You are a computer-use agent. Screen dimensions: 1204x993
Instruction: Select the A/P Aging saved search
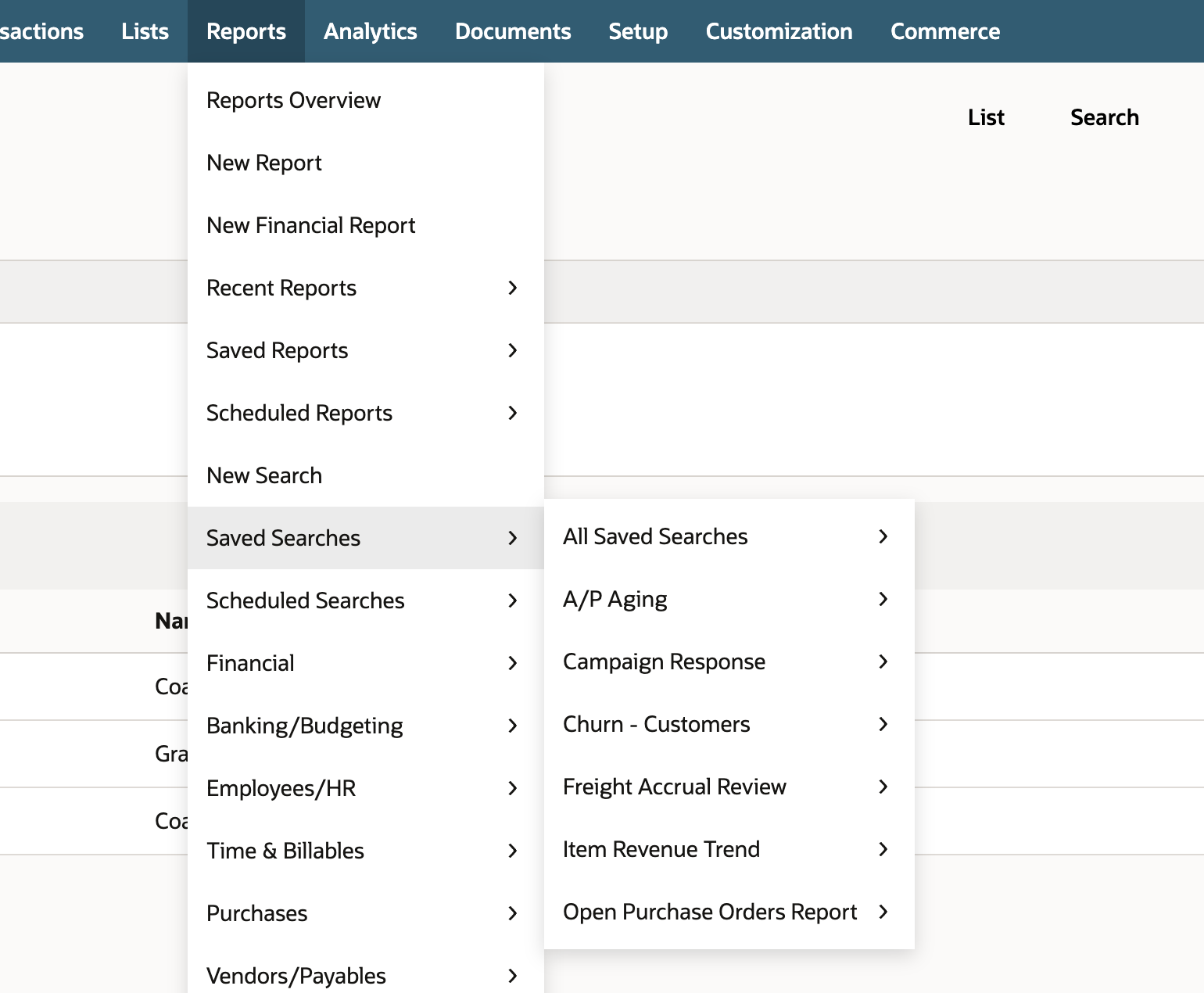coord(729,599)
